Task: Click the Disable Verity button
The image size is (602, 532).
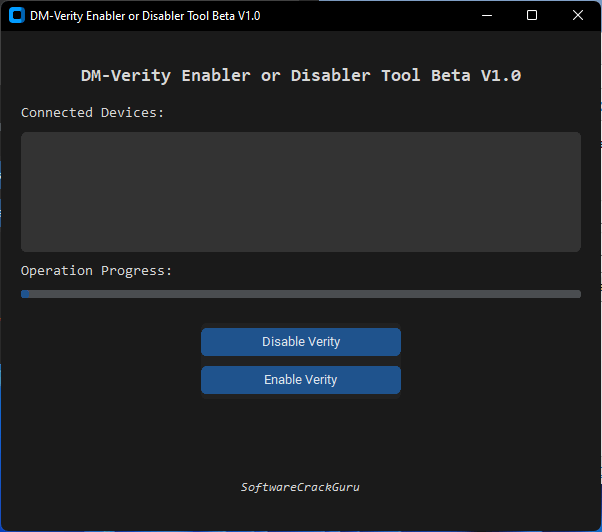Action: tap(301, 342)
